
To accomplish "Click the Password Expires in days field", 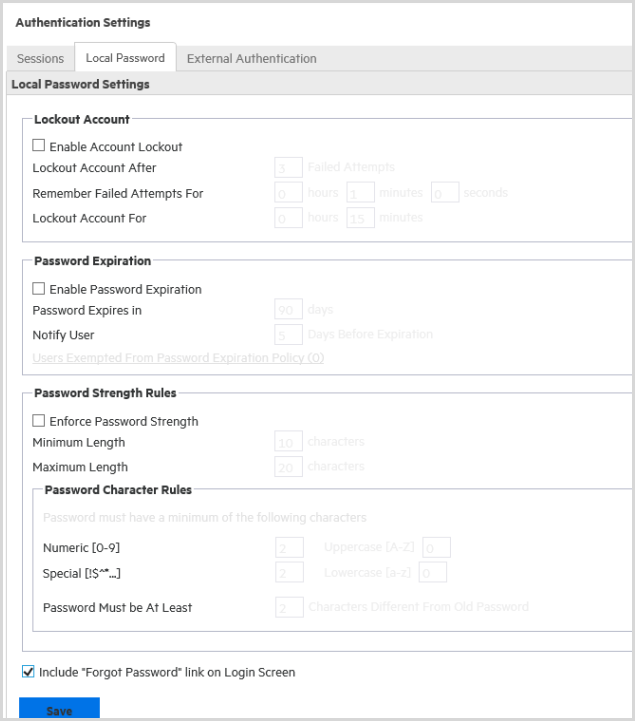I will 288,311.
